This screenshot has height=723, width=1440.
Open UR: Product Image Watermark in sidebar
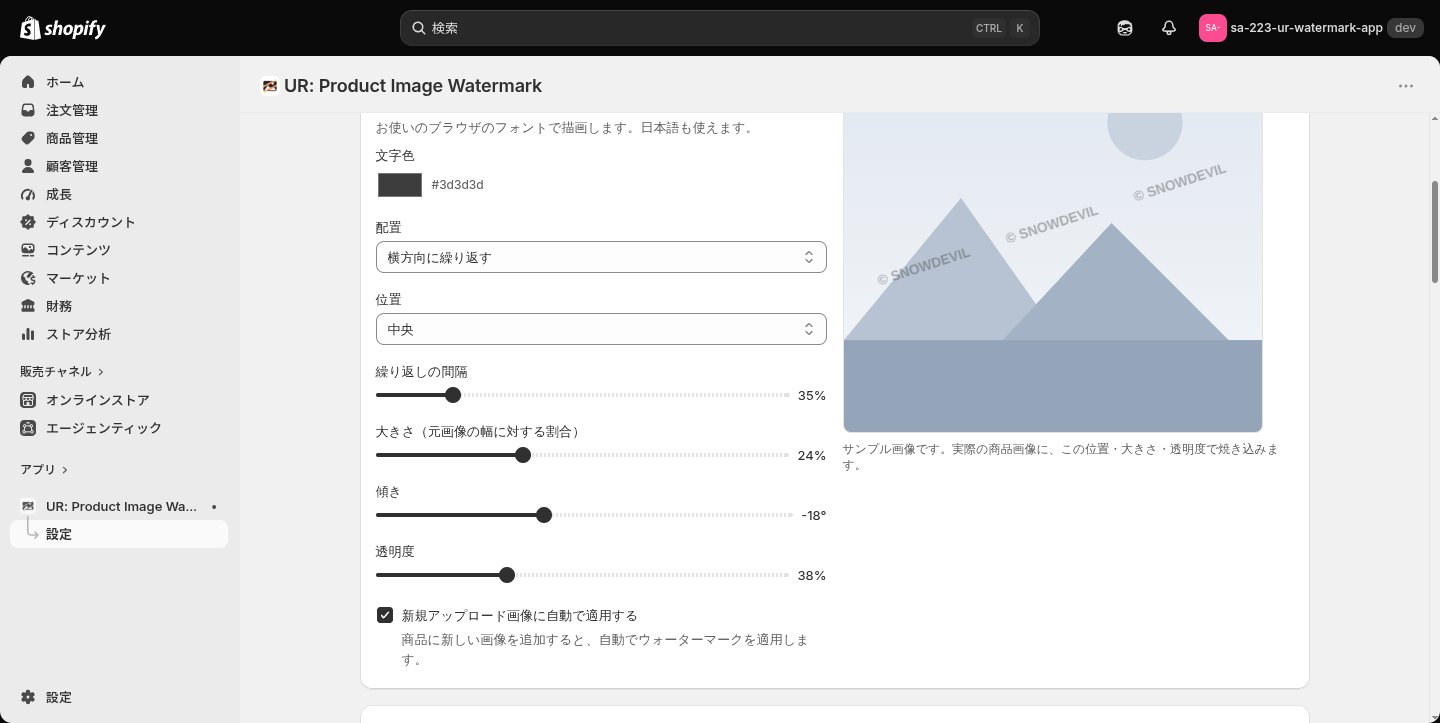[x=119, y=506]
